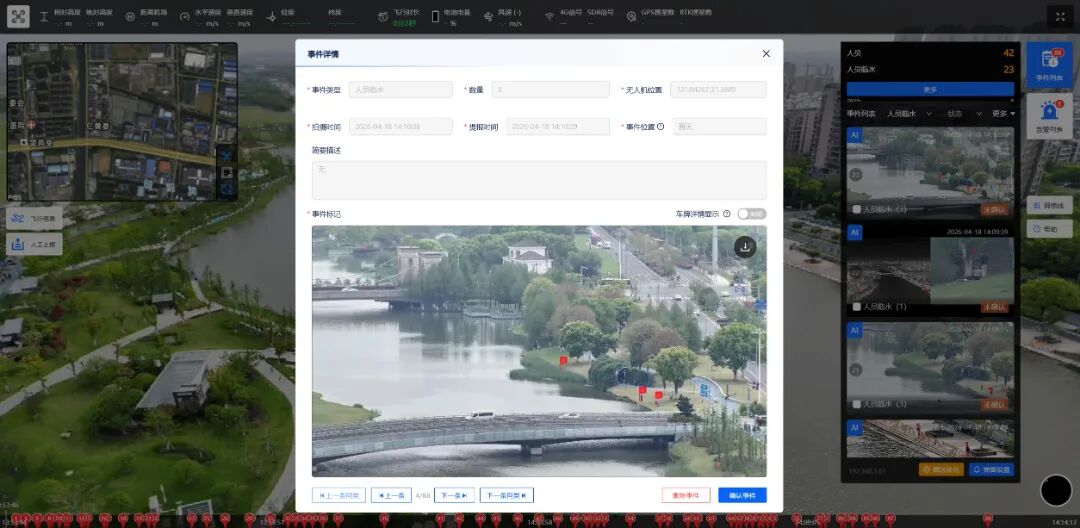Open the 状态 status filter dropdown
Image resolution: width=1080 pixels, height=528 pixels.
(x=960, y=114)
